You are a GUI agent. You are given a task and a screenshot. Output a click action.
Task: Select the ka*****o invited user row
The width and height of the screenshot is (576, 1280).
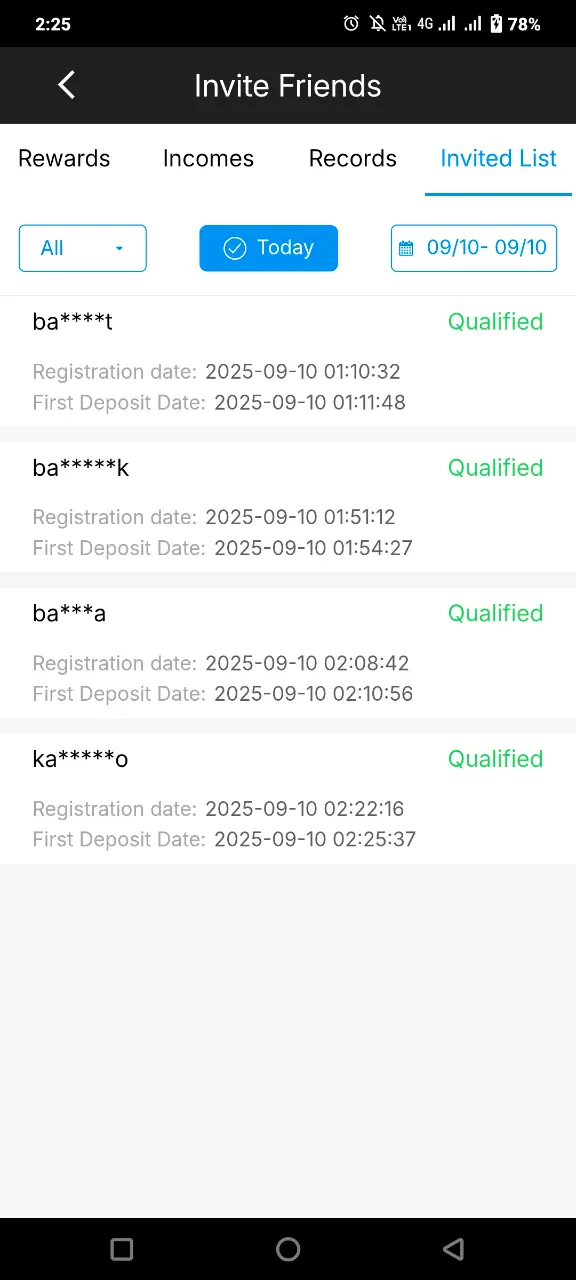[x=288, y=798]
